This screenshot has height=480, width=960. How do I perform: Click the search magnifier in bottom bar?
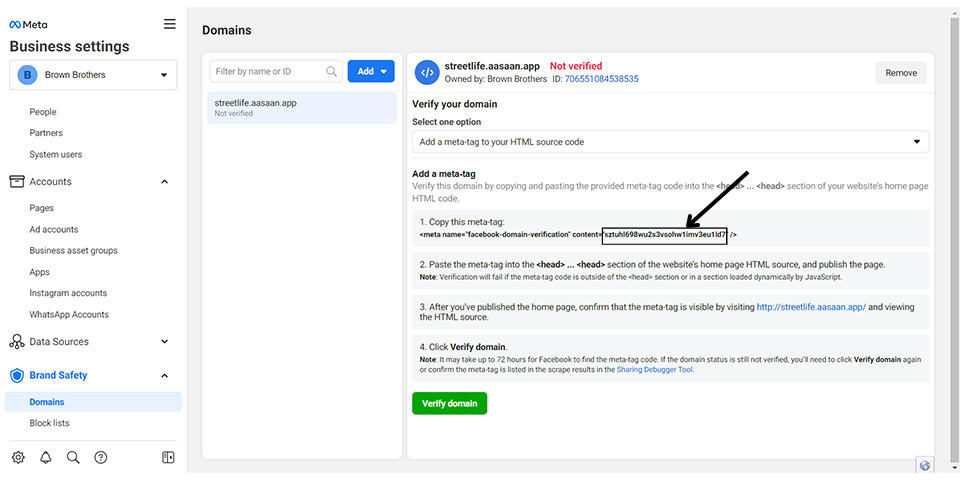73,457
